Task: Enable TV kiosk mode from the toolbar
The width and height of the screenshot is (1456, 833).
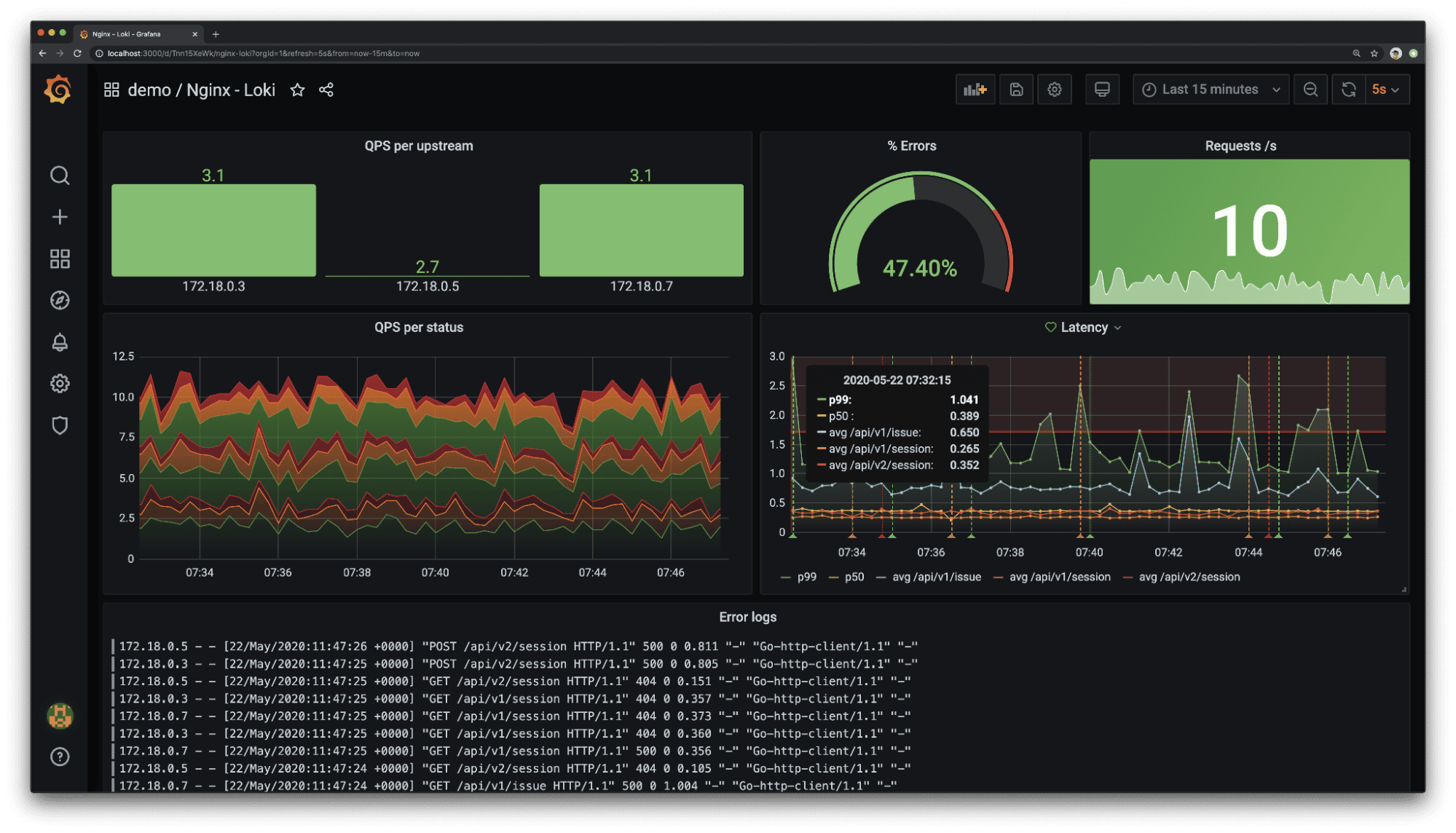Action: pos(1102,89)
